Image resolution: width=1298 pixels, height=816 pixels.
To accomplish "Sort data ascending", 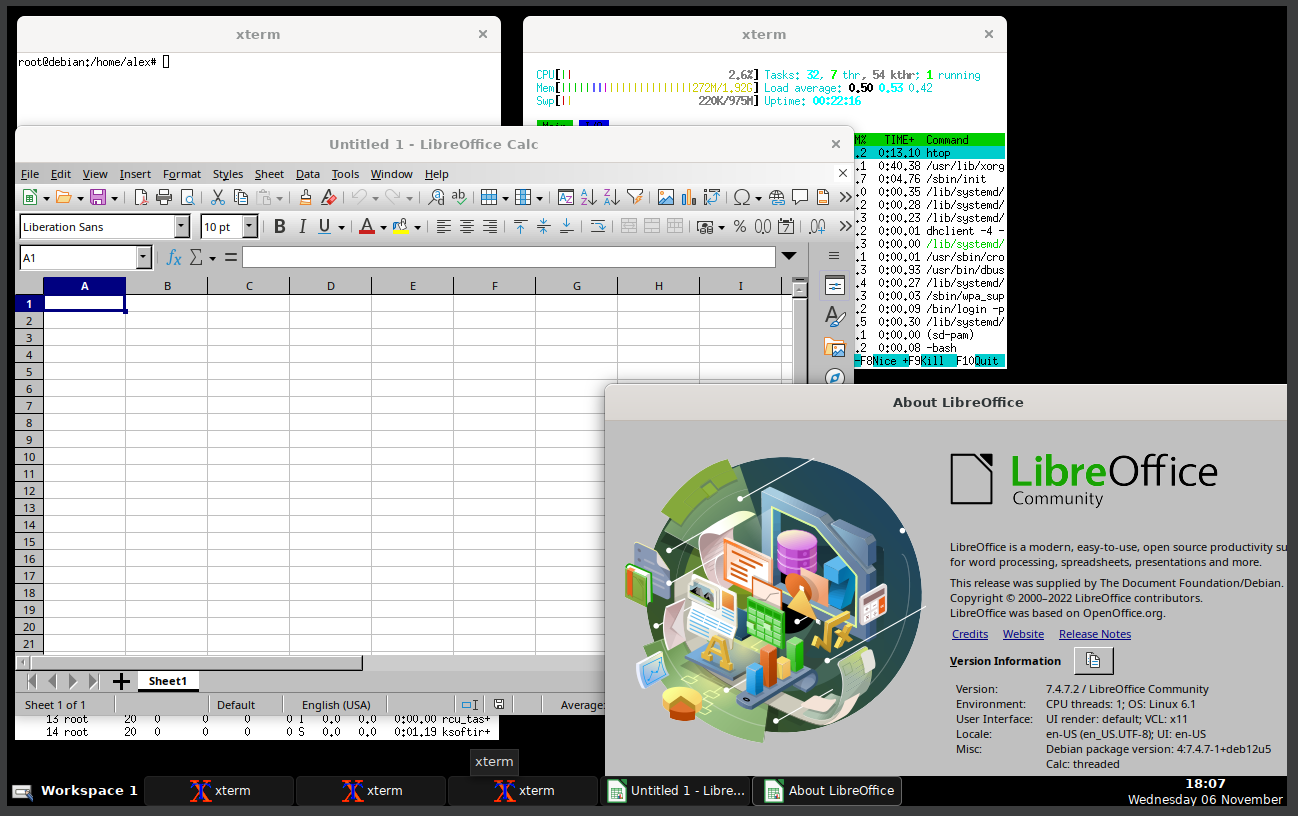I will (587, 197).
